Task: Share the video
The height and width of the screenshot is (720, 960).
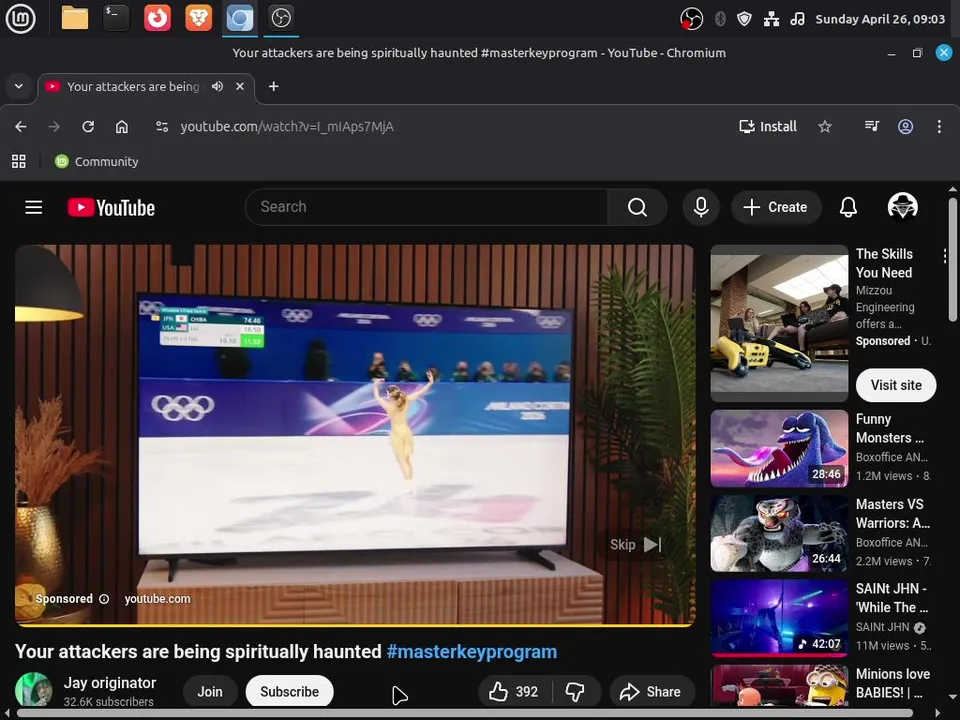Action: [651, 691]
